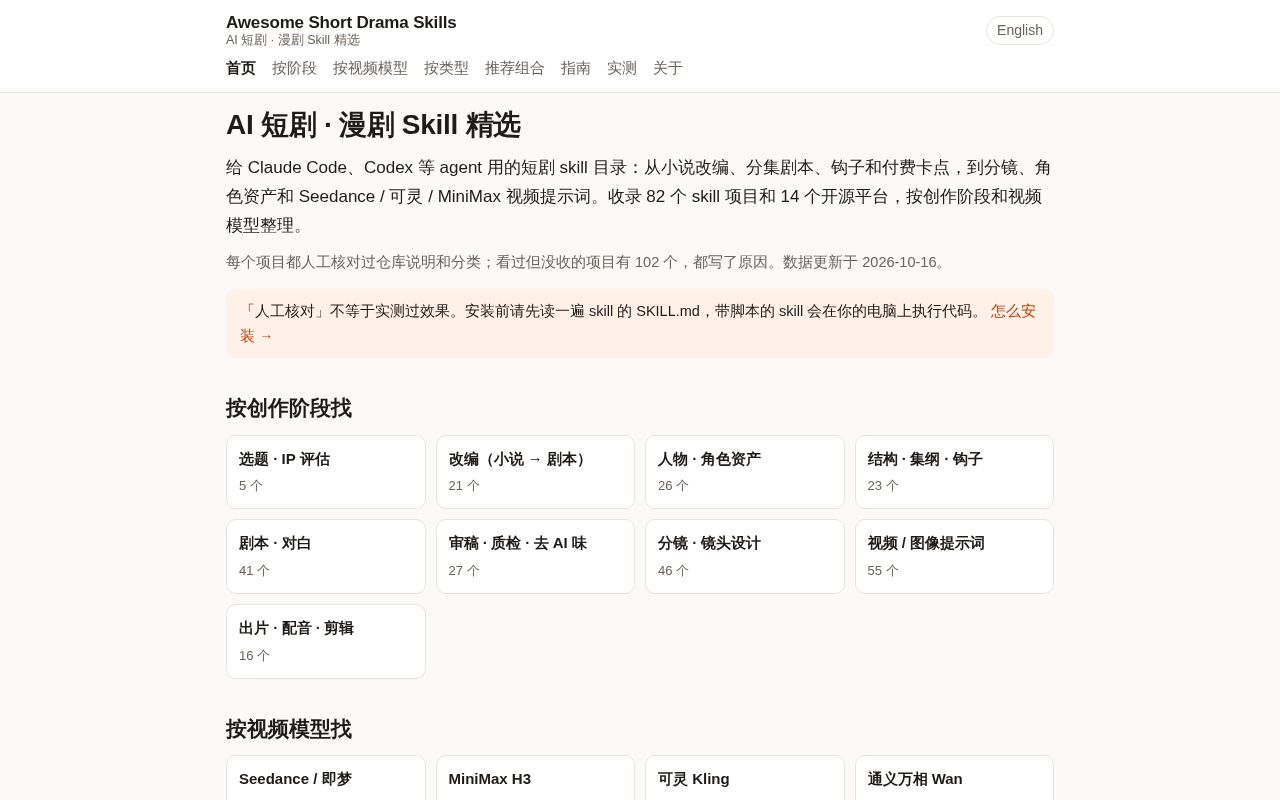Click the AI 短剧 · 漫剧 Skill 精选 subtitle under the site title
The image size is (1280, 800).
click(293, 40)
